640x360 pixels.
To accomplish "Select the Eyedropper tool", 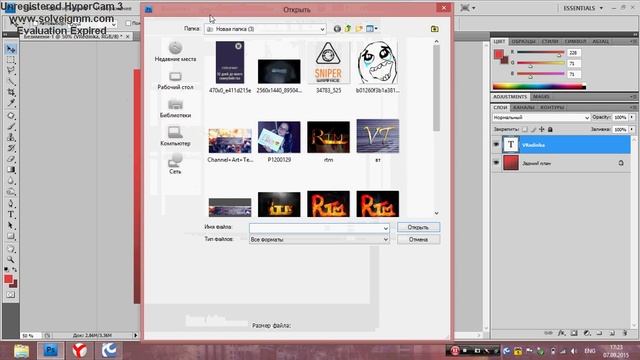I will [11, 103].
